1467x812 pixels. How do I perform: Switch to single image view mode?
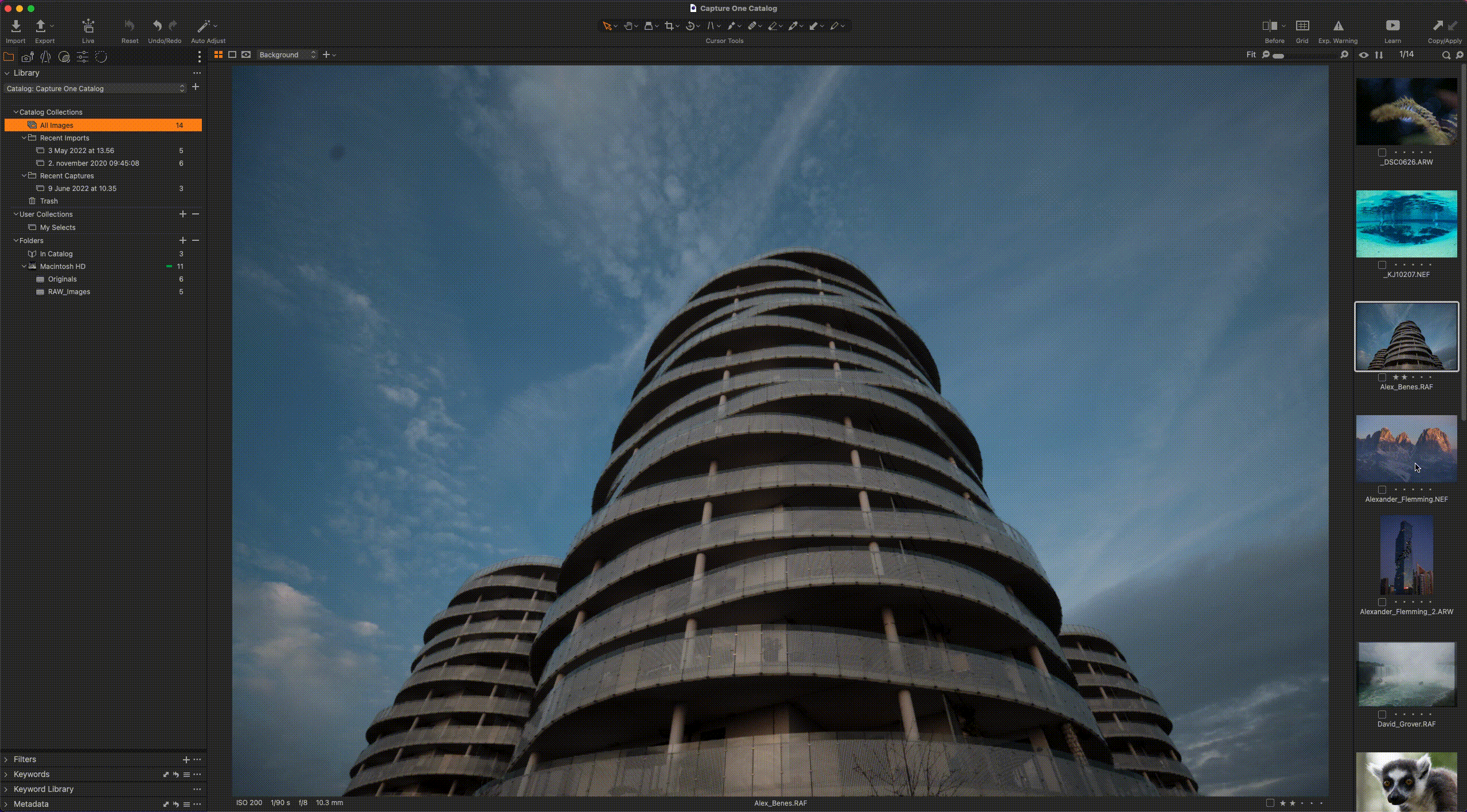pyautogui.click(x=232, y=54)
